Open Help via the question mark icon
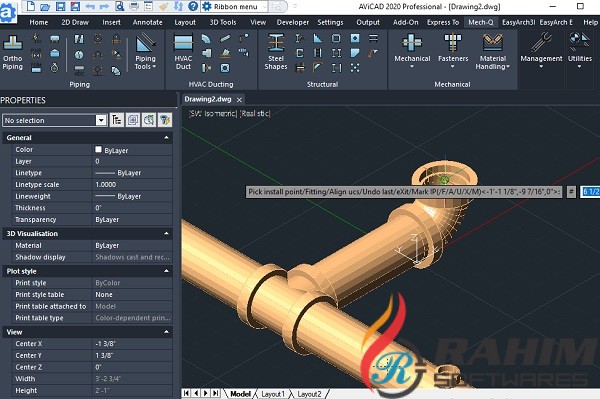Screen dimensions: 600x399 tap(193, 6)
